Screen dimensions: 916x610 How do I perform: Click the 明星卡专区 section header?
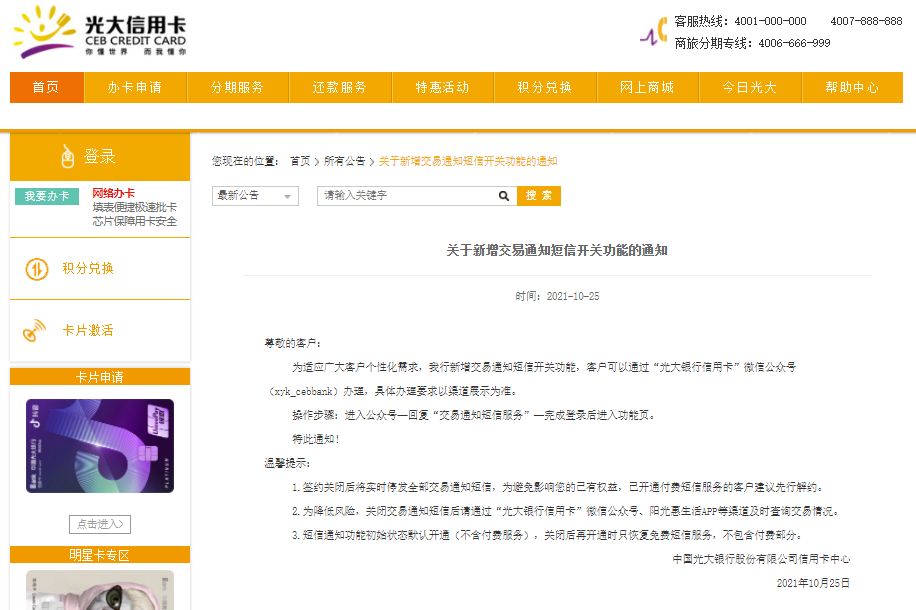pos(100,555)
